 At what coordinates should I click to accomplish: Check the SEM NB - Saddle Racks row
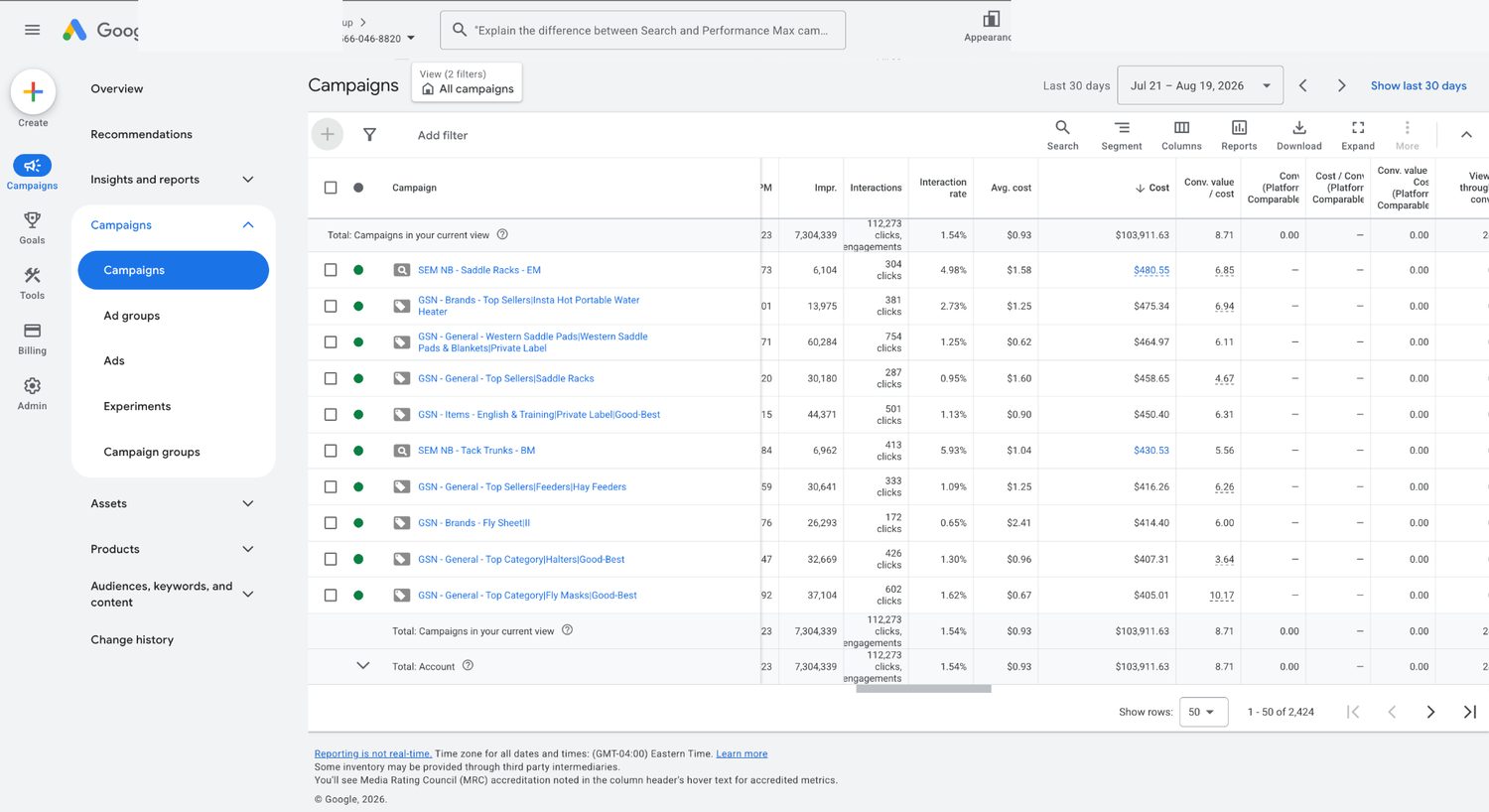(331, 270)
